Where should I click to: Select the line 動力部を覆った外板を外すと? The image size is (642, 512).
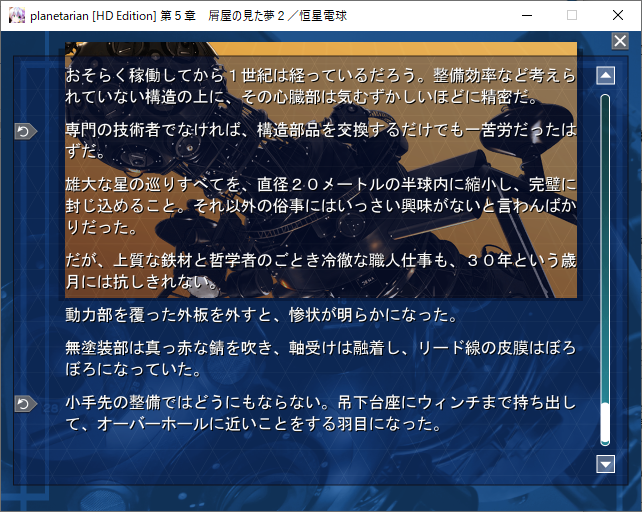coord(261,315)
